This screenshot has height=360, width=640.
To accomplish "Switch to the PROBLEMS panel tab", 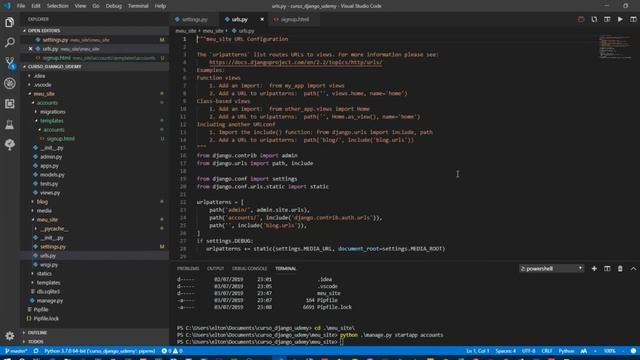I will (x=188, y=269).
